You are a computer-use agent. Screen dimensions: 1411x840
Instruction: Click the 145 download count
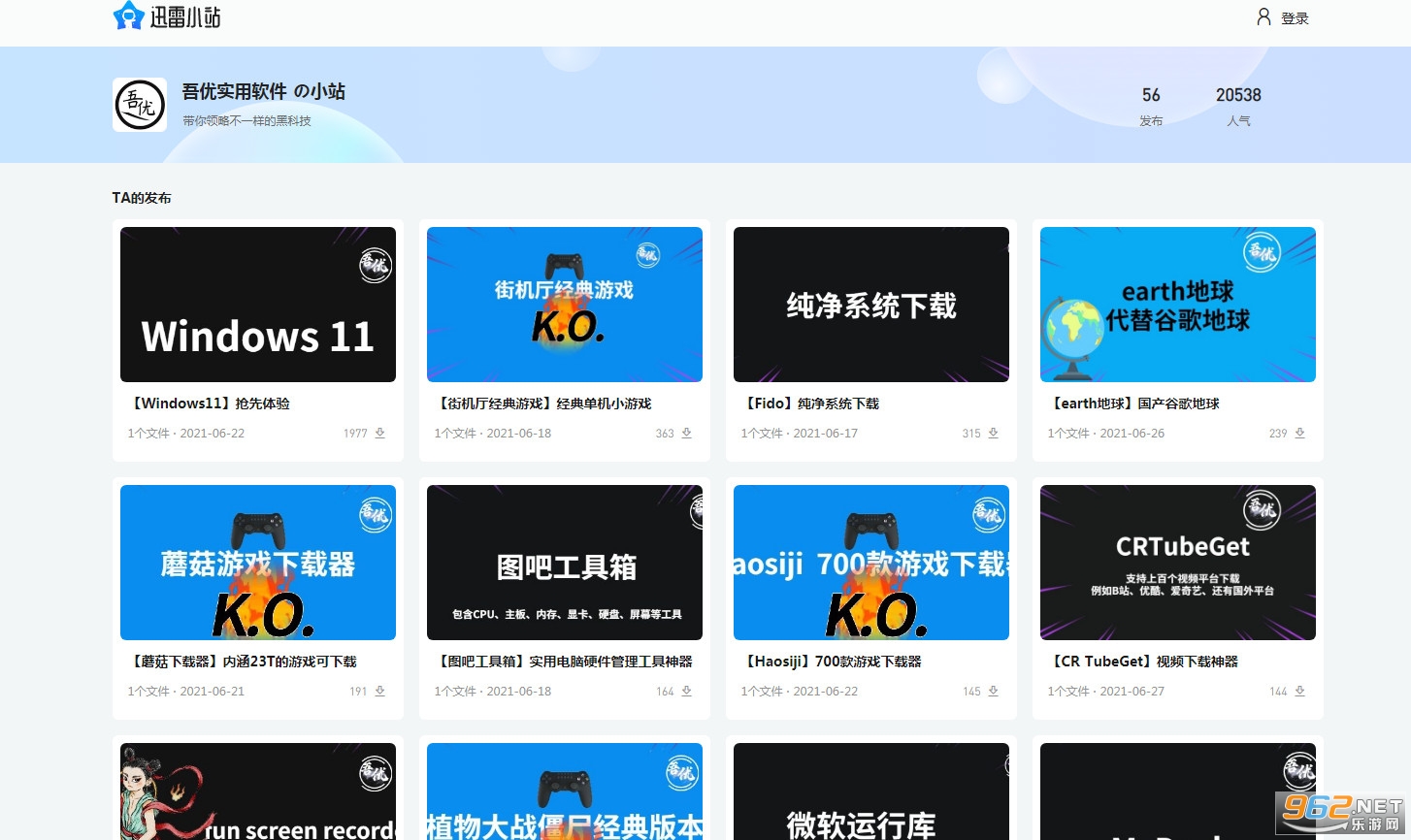click(971, 692)
